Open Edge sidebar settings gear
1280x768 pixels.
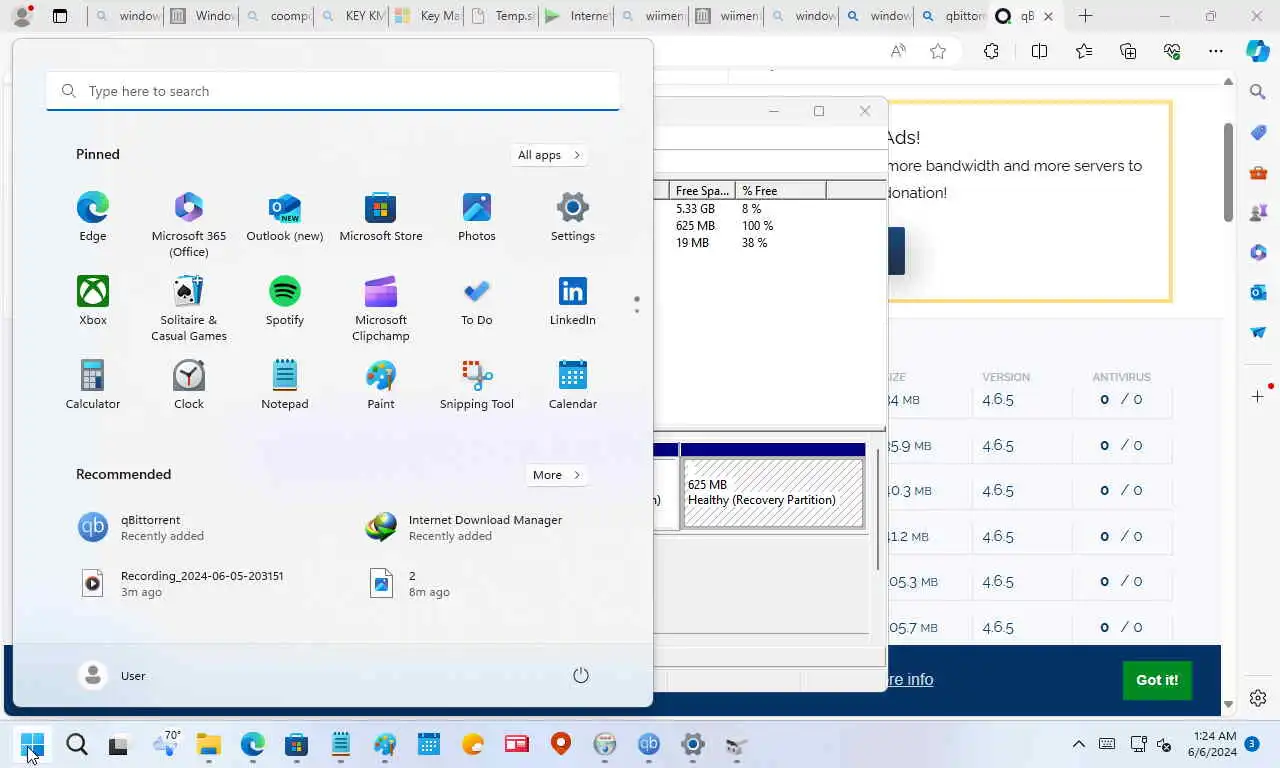(1258, 698)
